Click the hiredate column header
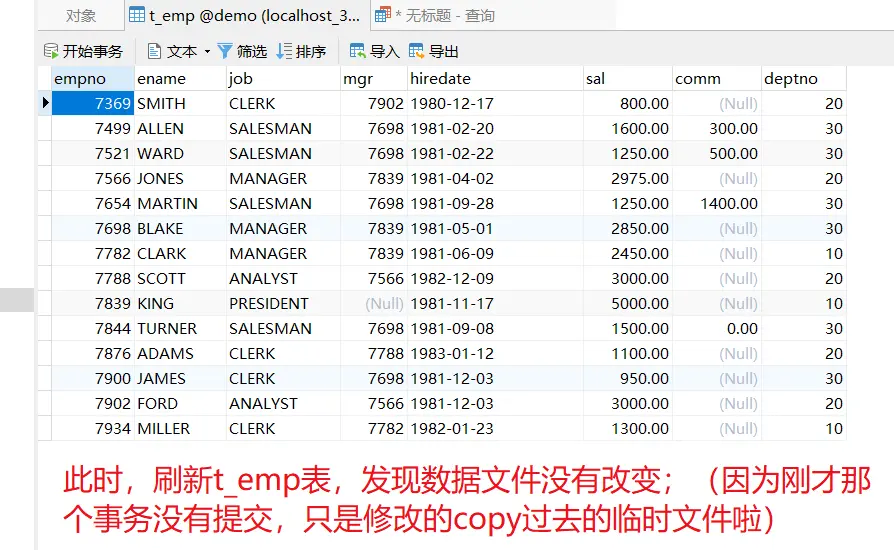 point(495,79)
